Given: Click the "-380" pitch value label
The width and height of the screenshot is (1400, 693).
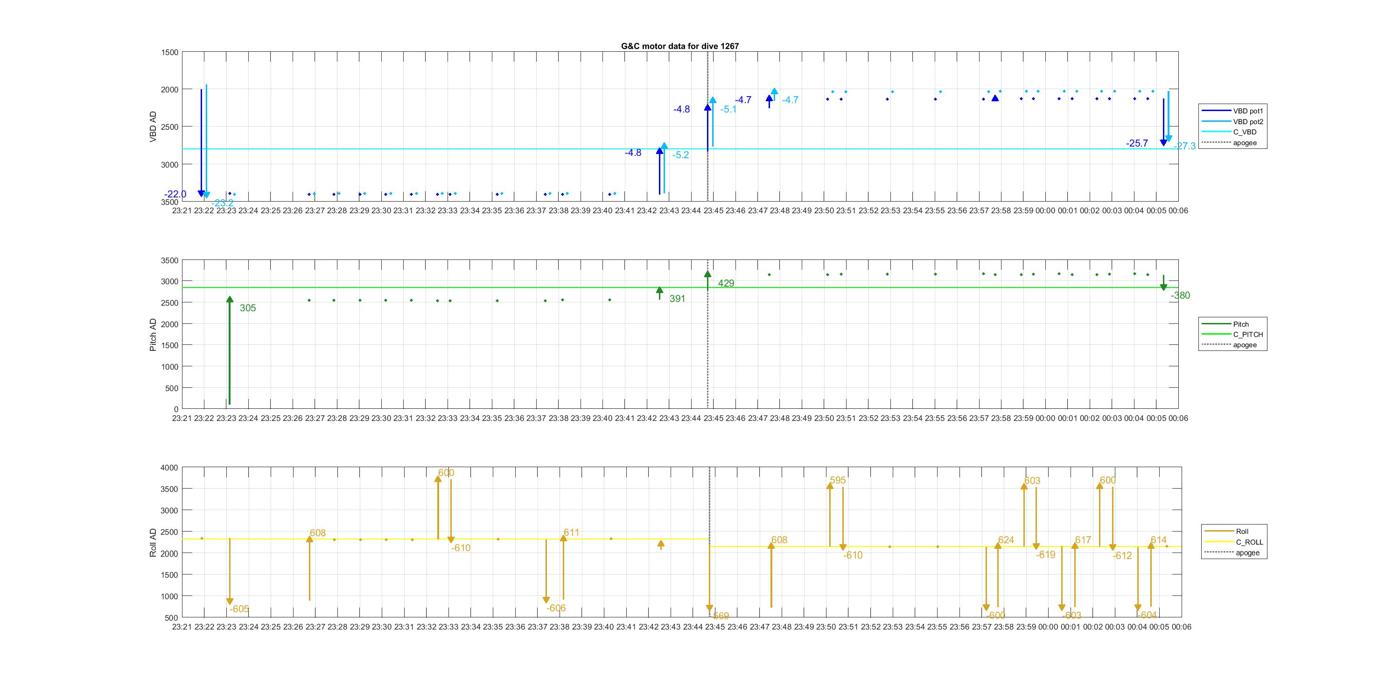Looking at the screenshot, I should (x=1181, y=296).
